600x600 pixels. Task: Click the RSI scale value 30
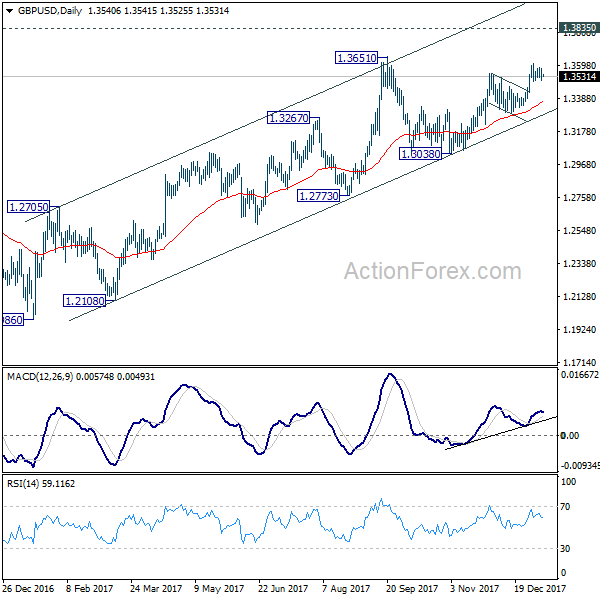565,549
